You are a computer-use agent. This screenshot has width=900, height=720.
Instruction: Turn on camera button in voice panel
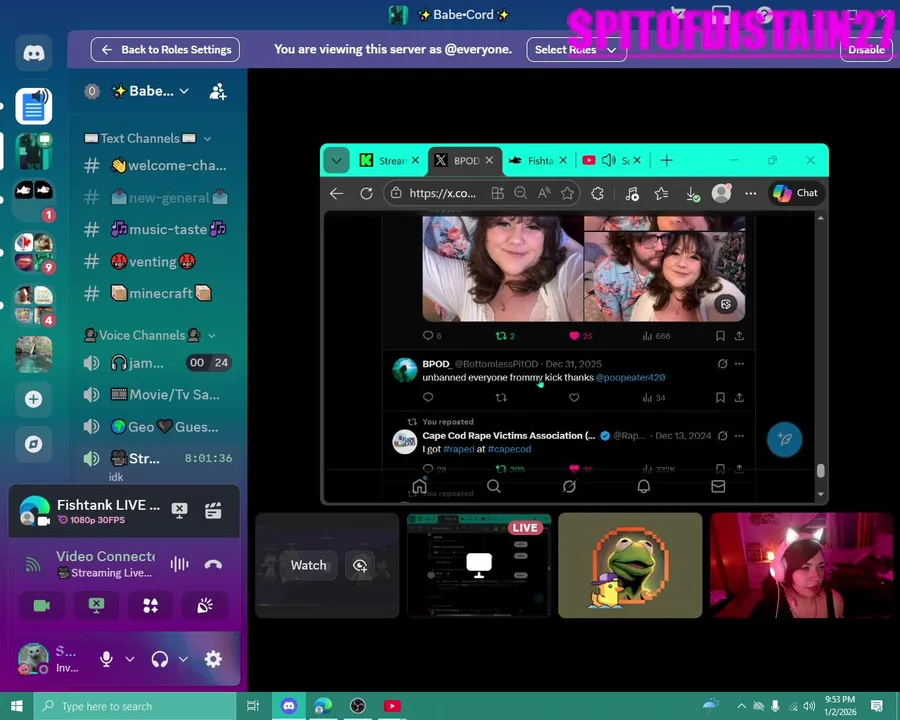[42, 605]
